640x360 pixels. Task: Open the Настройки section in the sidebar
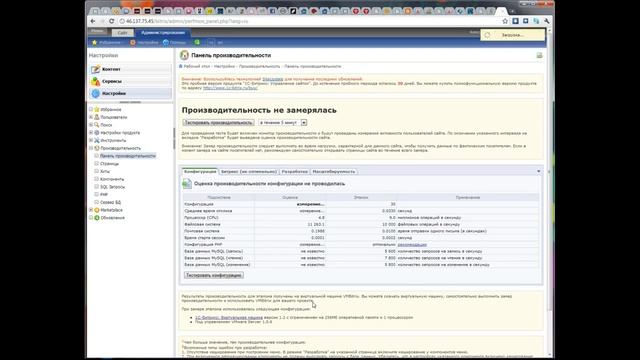[131, 93]
